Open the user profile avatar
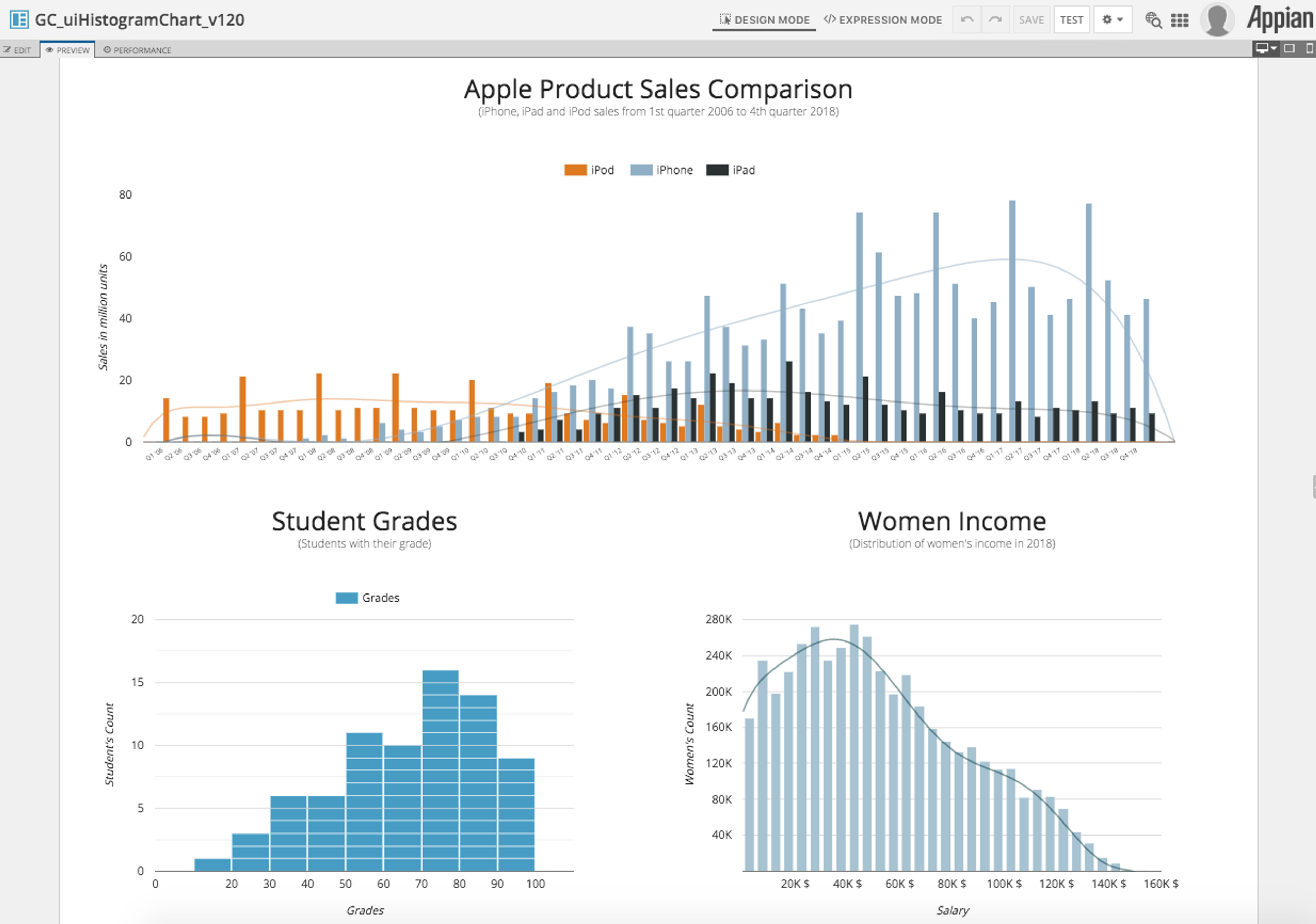 [x=1217, y=20]
